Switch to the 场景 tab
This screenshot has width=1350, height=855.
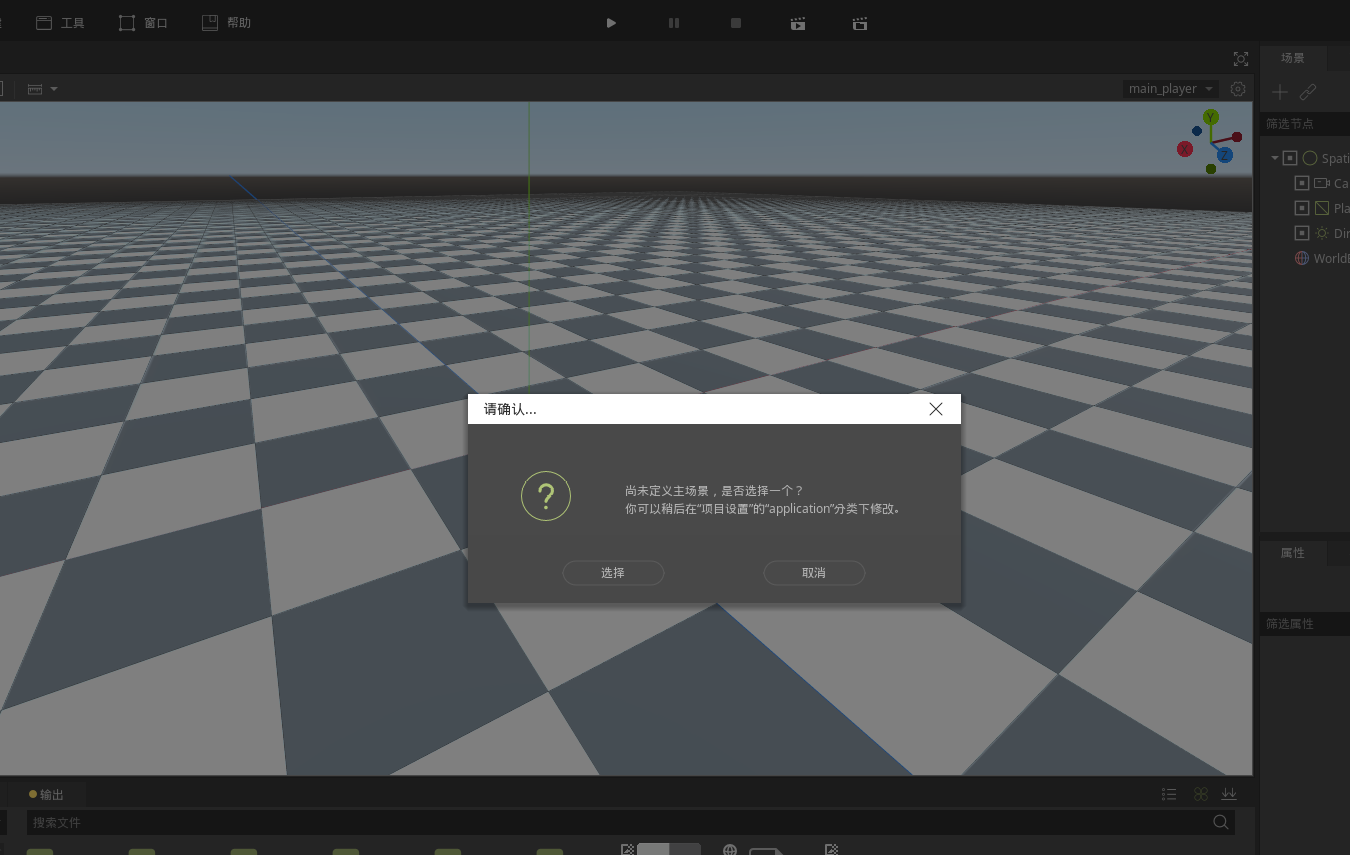pos(1293,58)
